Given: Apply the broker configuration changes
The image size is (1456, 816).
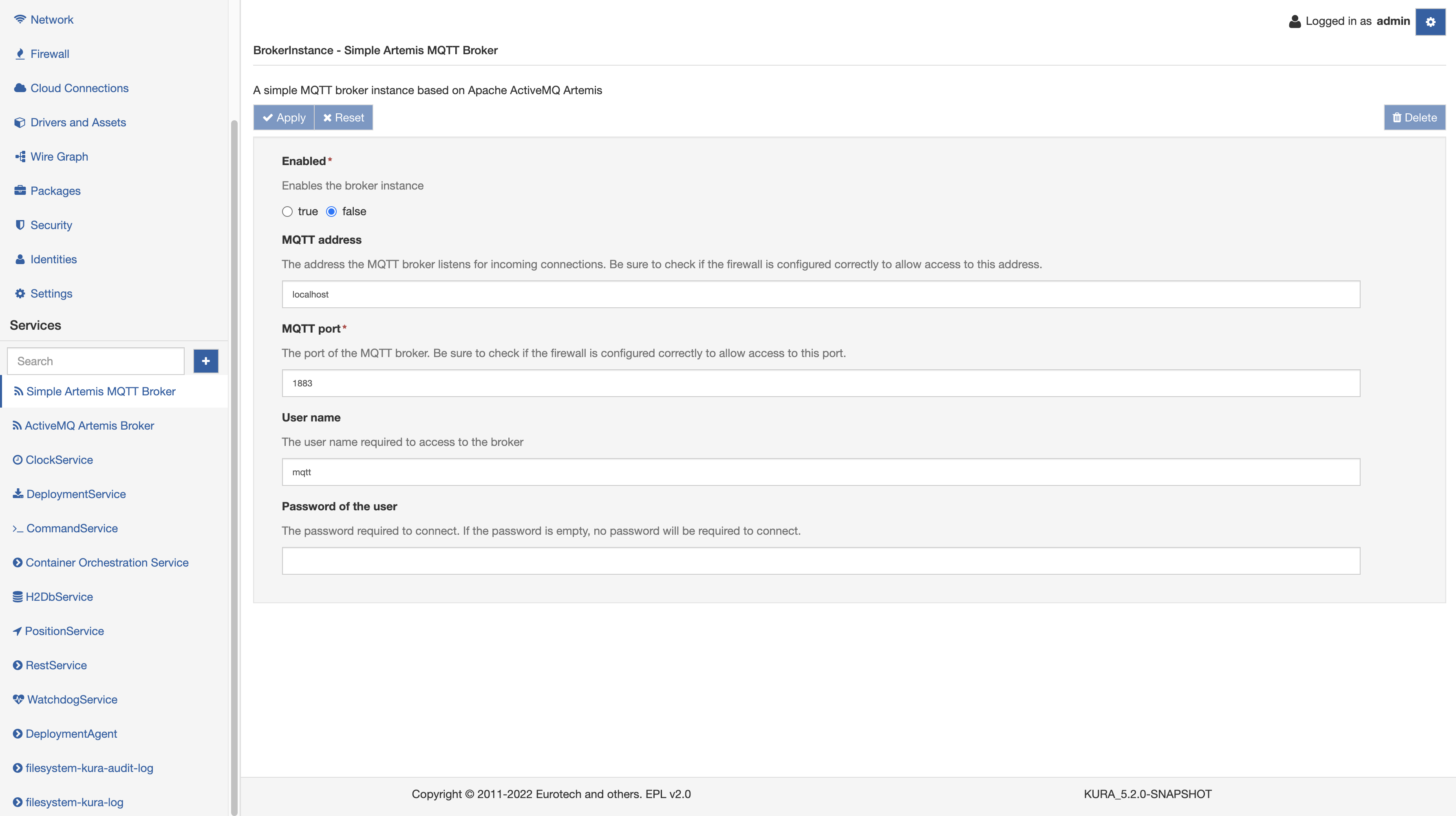Looking at the screenshot, I should tap(284, 117).
